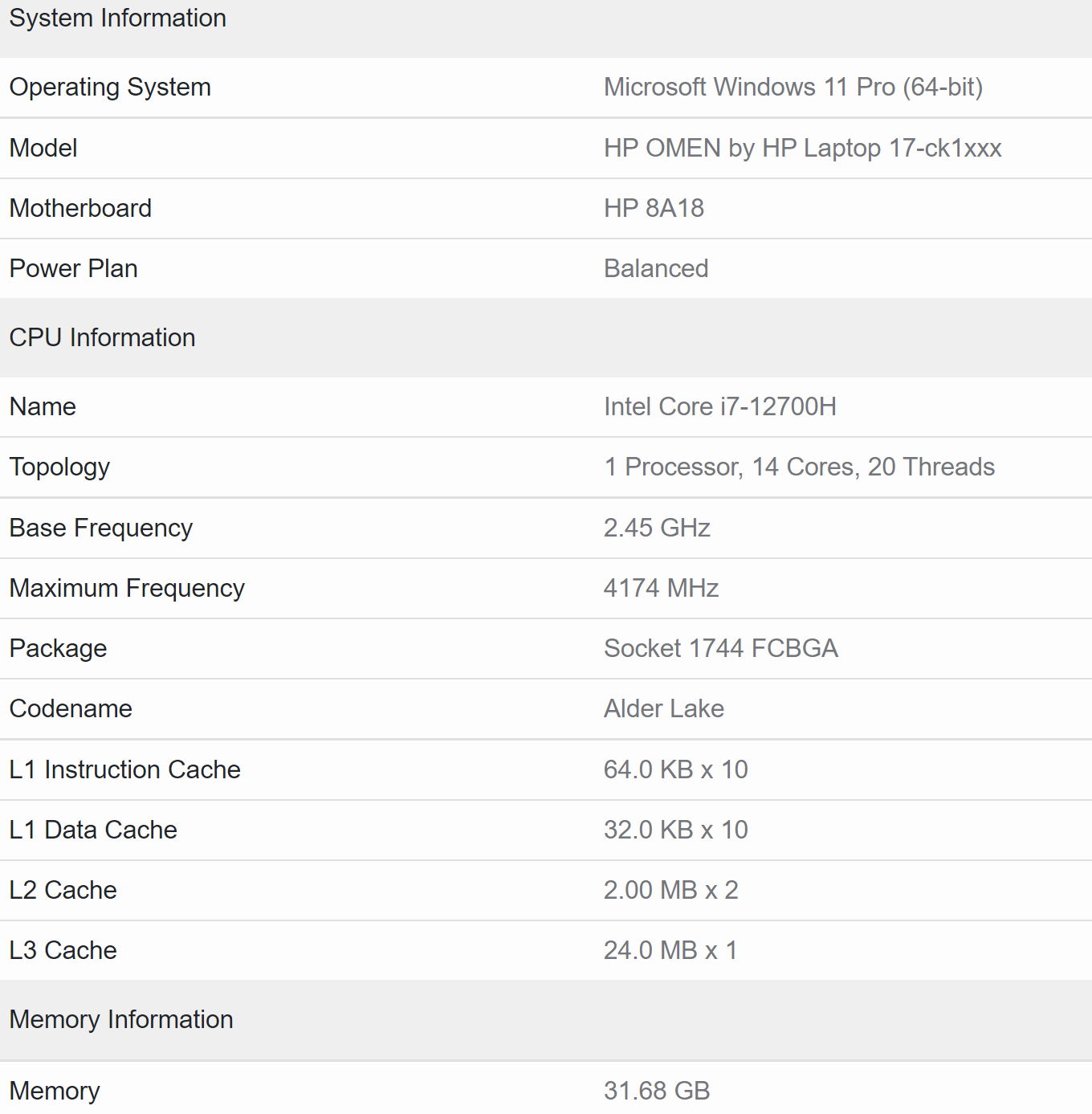Click the HP OMEN laptop model value
This screenshot has width=1092, height=1114.
(x=802, y=148)
